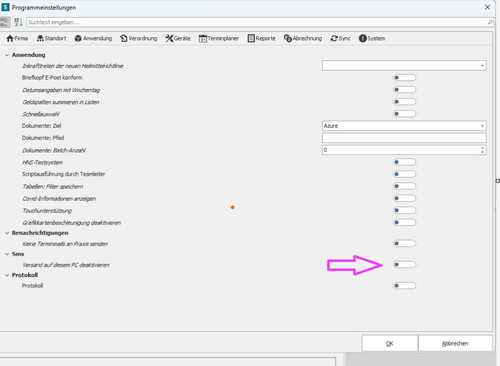
Task: Toggle Touchunterstützung switch
Action: tap(404, 210)
